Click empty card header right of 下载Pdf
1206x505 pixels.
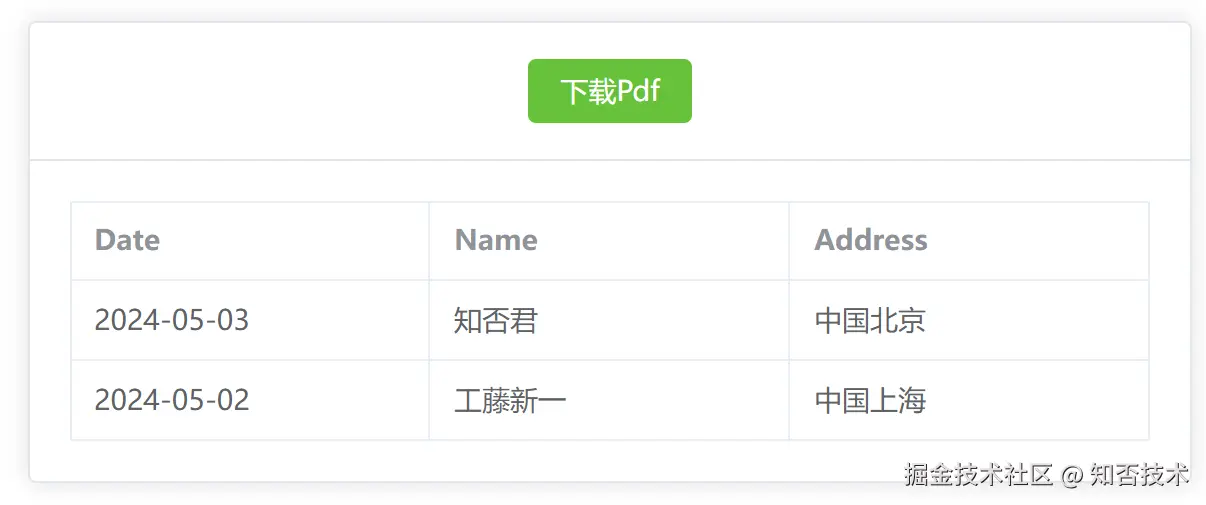click(940, 91)
